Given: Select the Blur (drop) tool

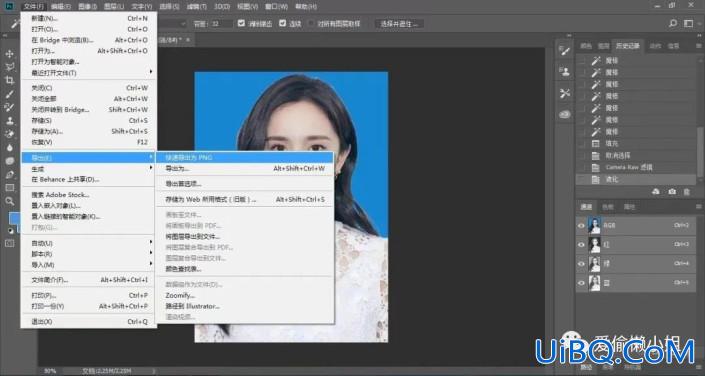Looking at the screenshot, I should point(9,148).
